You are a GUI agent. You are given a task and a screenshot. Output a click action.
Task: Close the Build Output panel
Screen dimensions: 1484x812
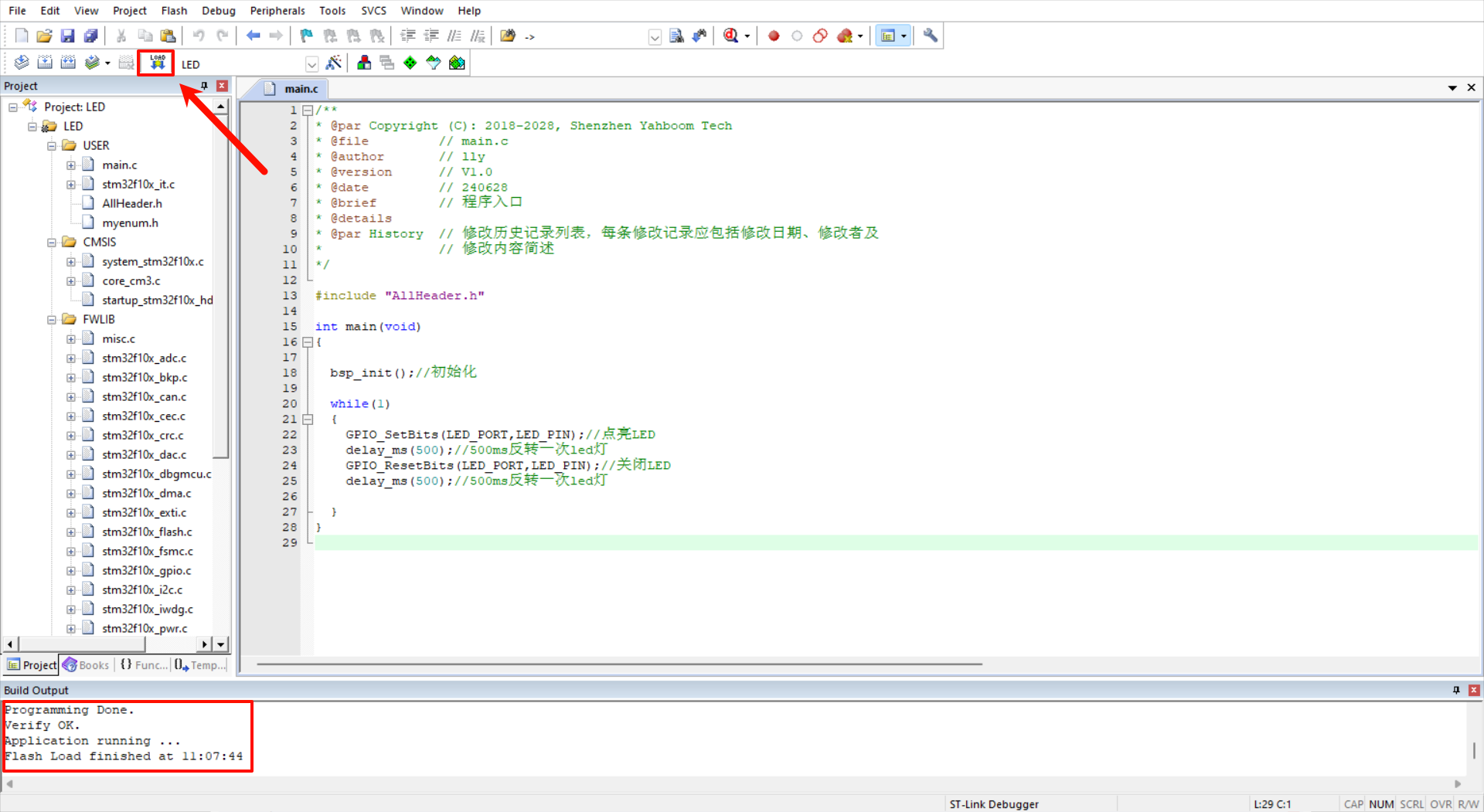(1474, 690)
